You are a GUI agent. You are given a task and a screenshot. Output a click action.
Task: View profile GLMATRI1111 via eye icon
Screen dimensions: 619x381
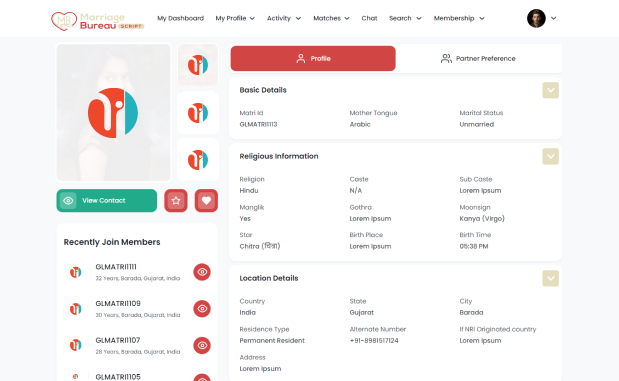click(202, 272)
